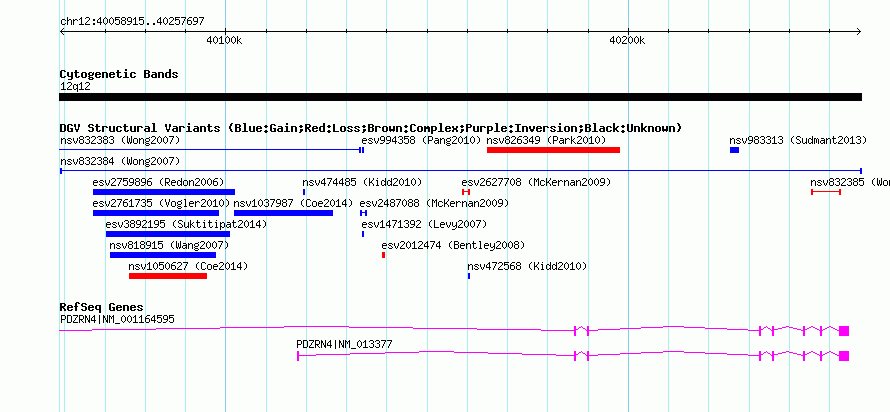Open nsv1037987 (Coe2014) label

[293, 203]
